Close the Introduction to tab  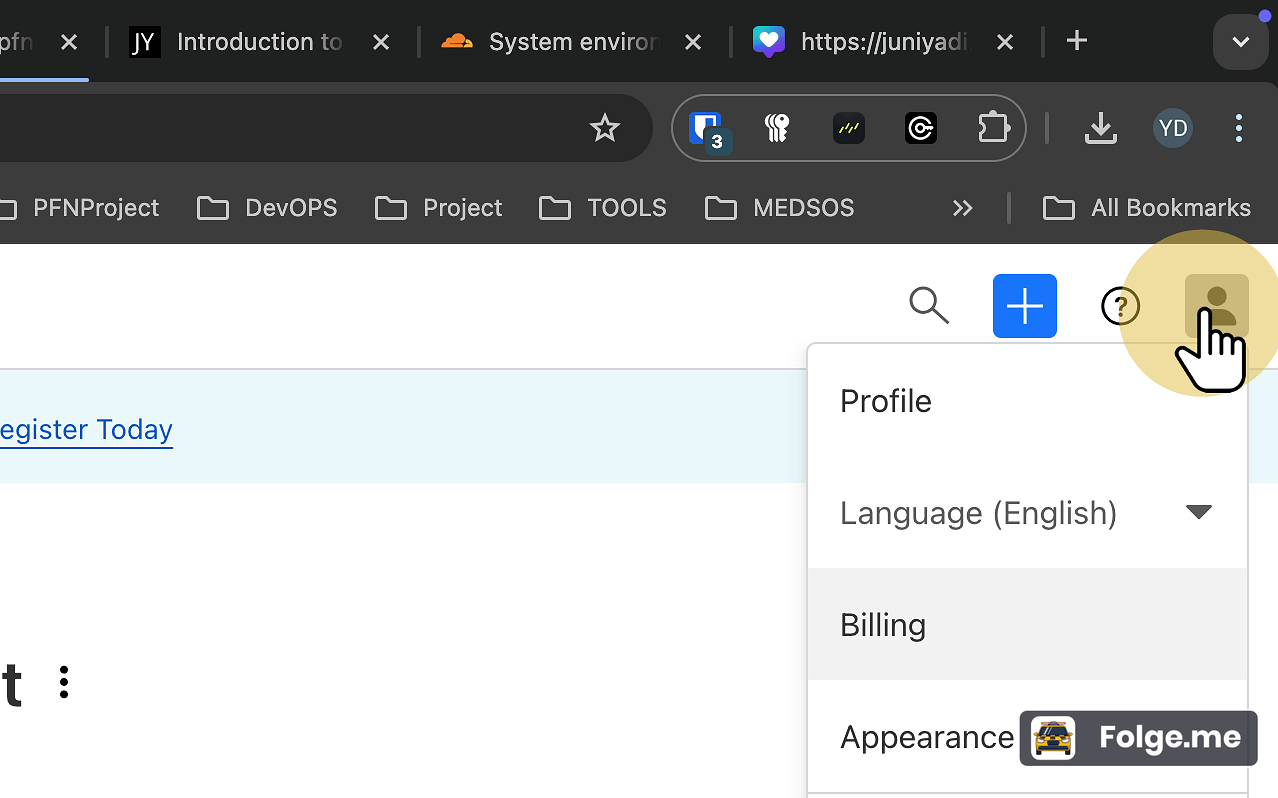(x=381, y=42)
